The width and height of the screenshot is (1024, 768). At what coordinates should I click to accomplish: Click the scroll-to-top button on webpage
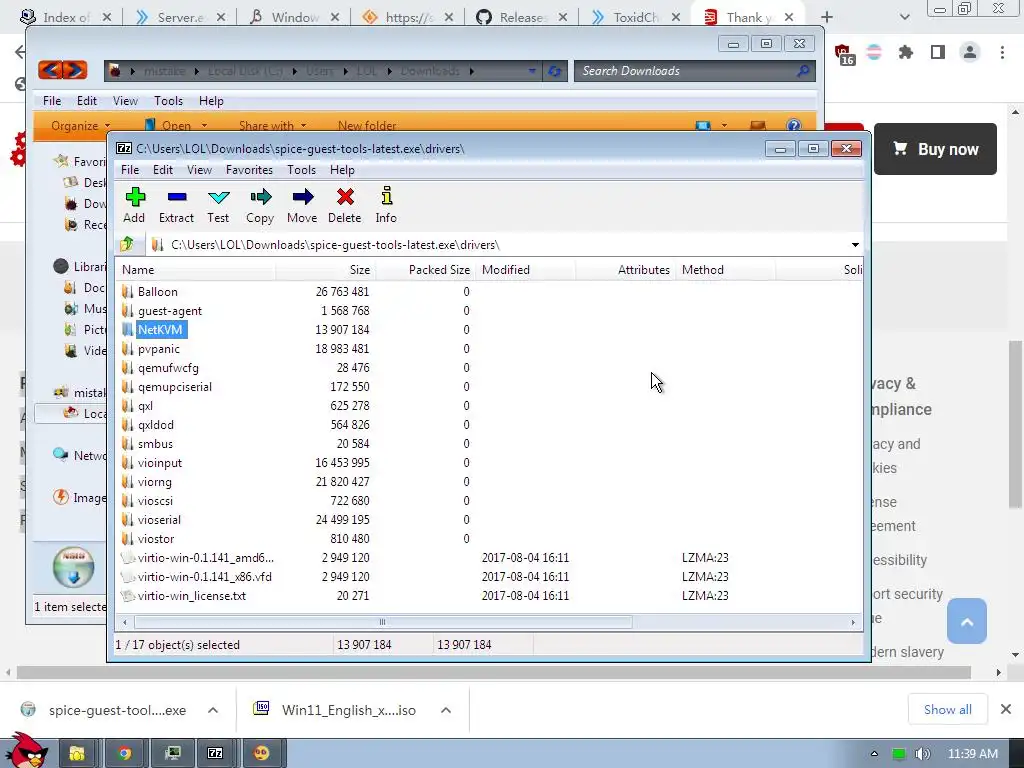point(967,621)
